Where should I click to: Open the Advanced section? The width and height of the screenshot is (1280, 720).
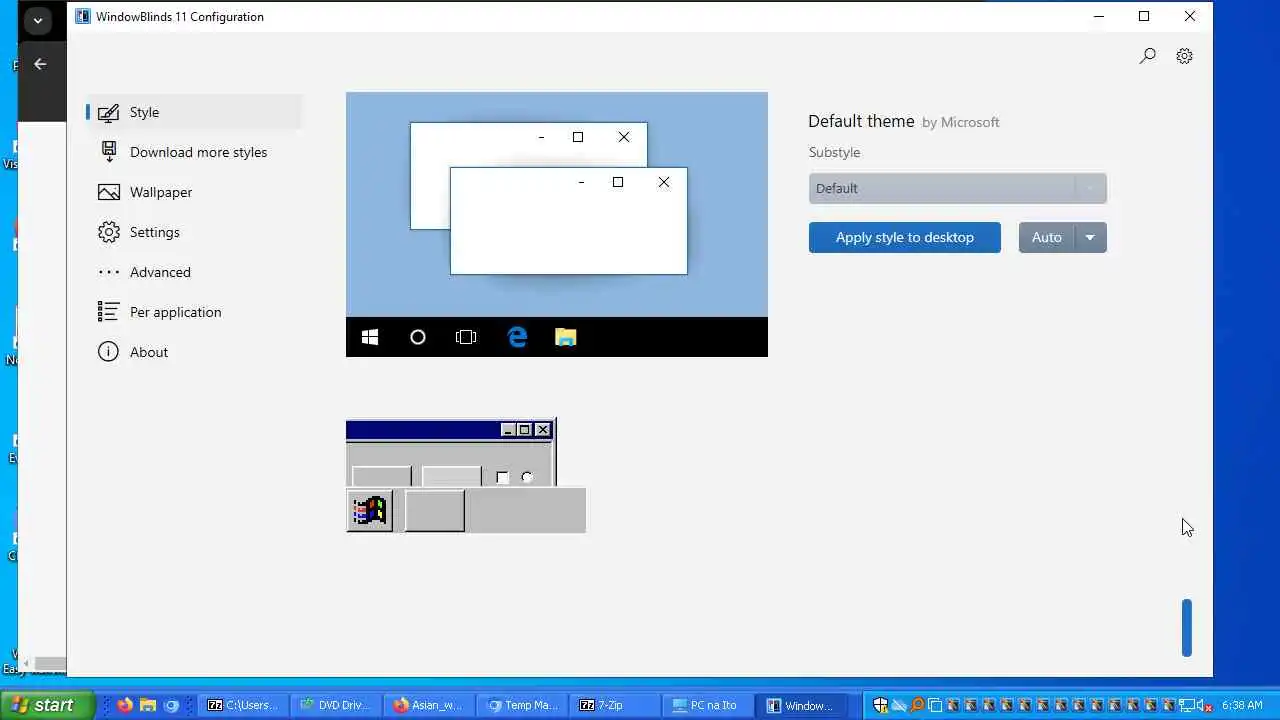point(194,272)
